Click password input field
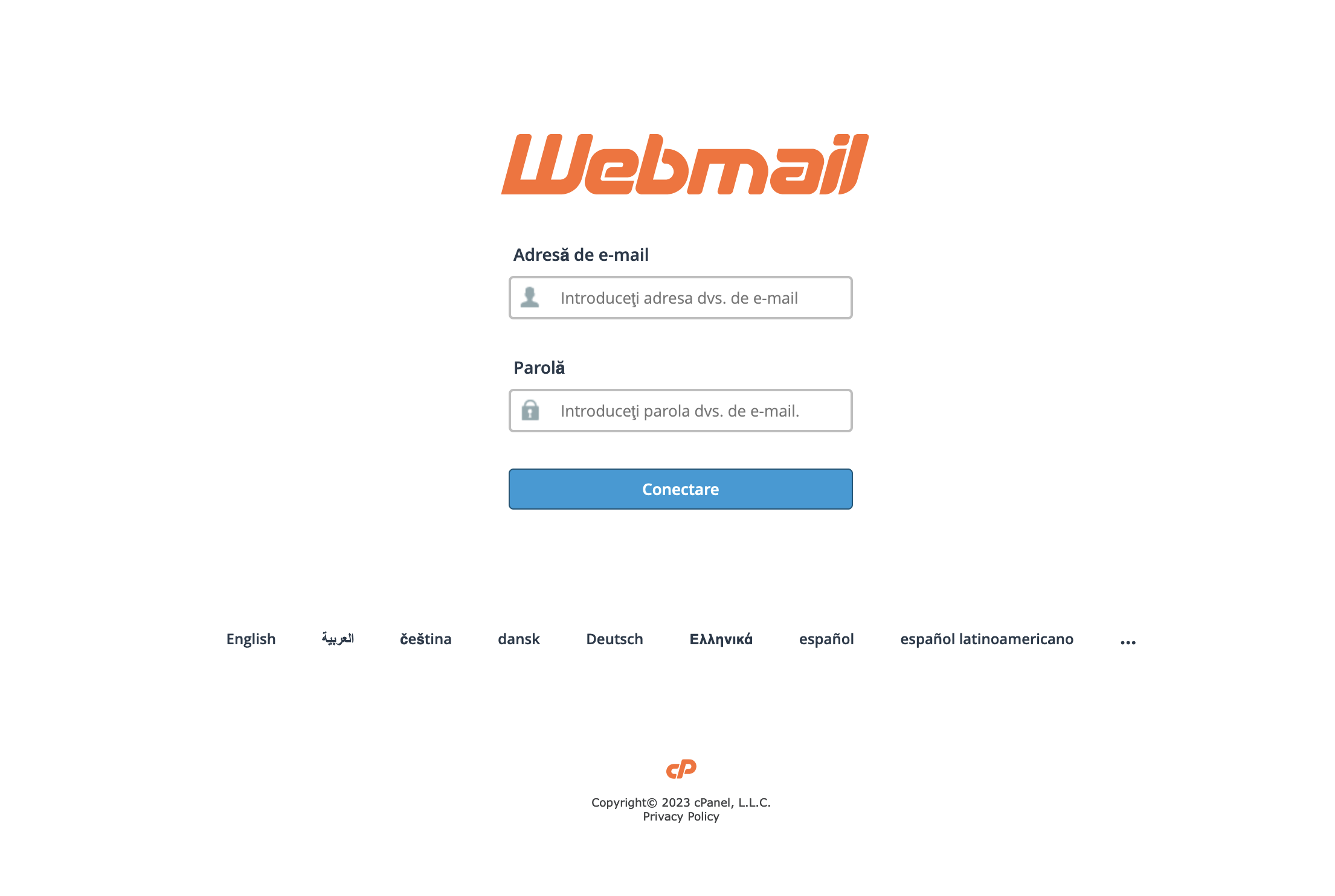This screenshot has width=1335, height=896. [x=681, y=410]
